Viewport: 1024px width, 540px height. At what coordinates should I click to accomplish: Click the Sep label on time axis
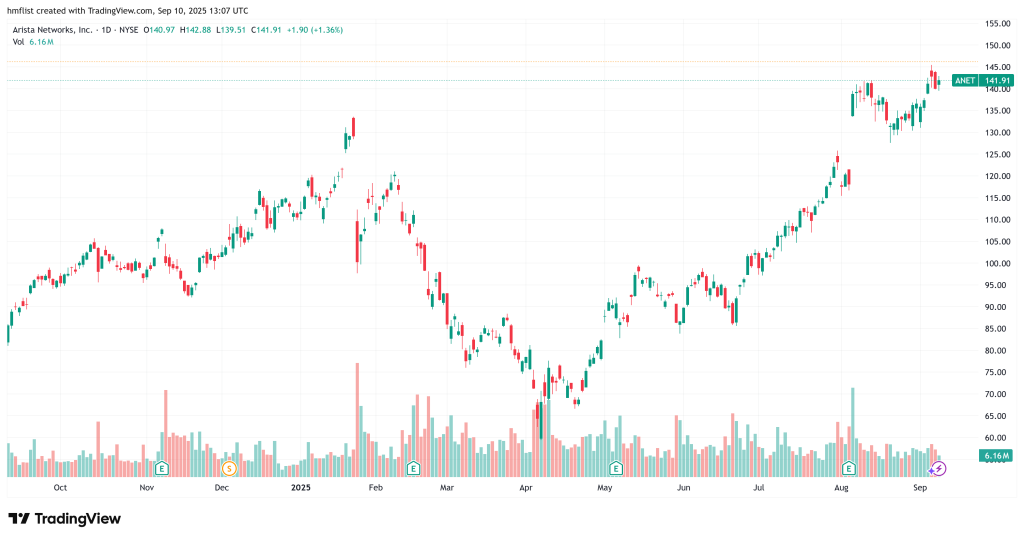coord(920,488)
